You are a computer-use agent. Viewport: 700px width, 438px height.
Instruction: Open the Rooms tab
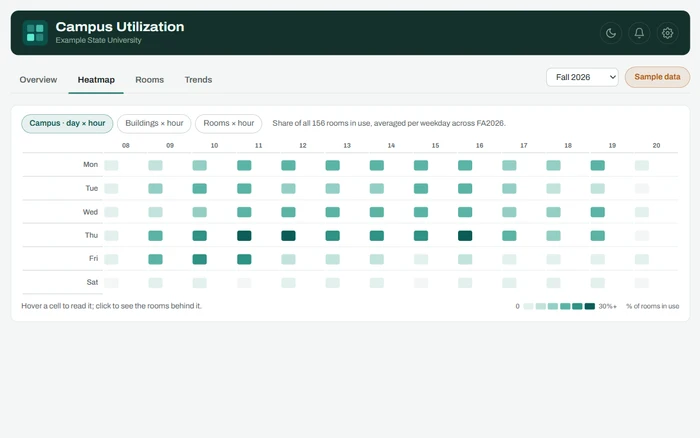click(150, 79)
